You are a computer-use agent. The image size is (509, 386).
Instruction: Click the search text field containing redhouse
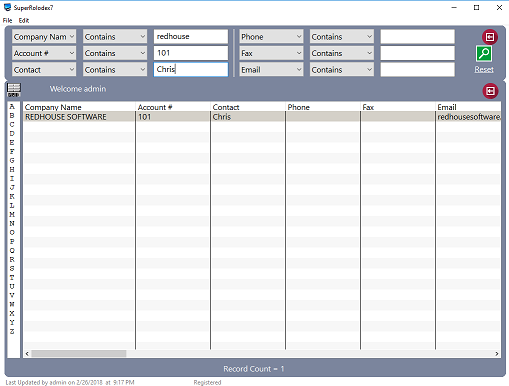pyautogui.click(x=191, y=37)
